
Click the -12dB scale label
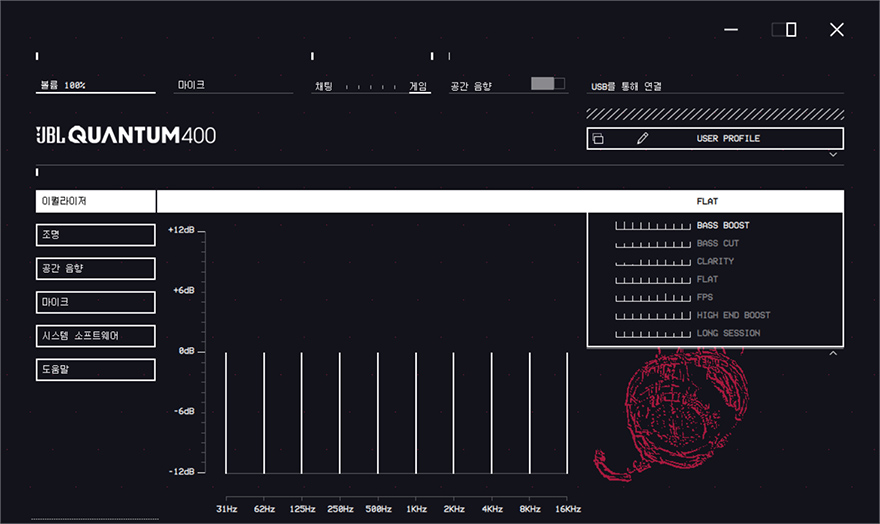tap(182, 472)
